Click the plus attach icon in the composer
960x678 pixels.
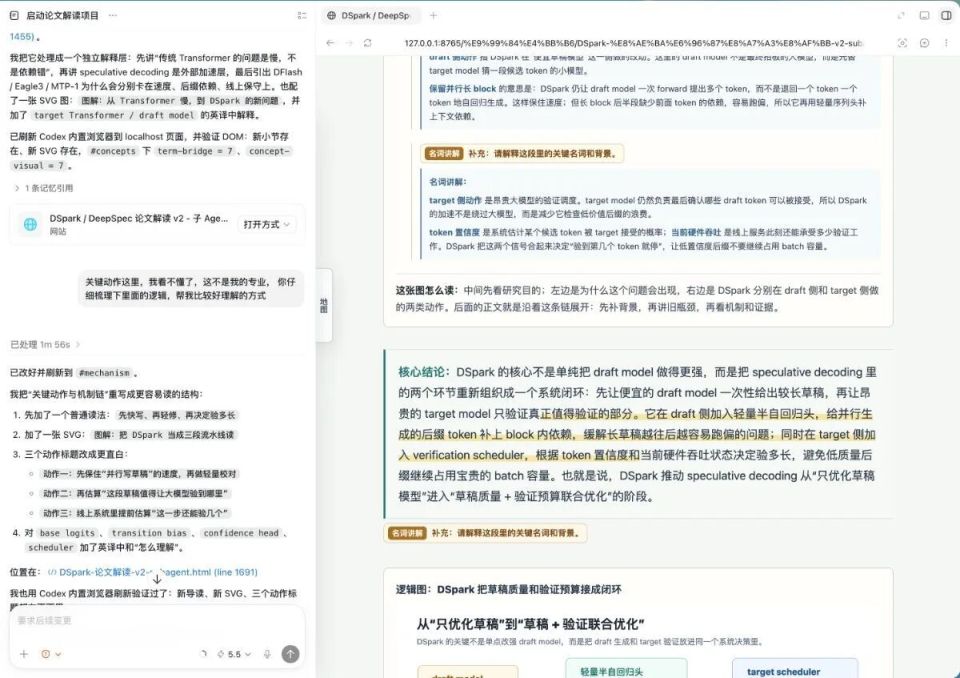click(x=24, y=654)
